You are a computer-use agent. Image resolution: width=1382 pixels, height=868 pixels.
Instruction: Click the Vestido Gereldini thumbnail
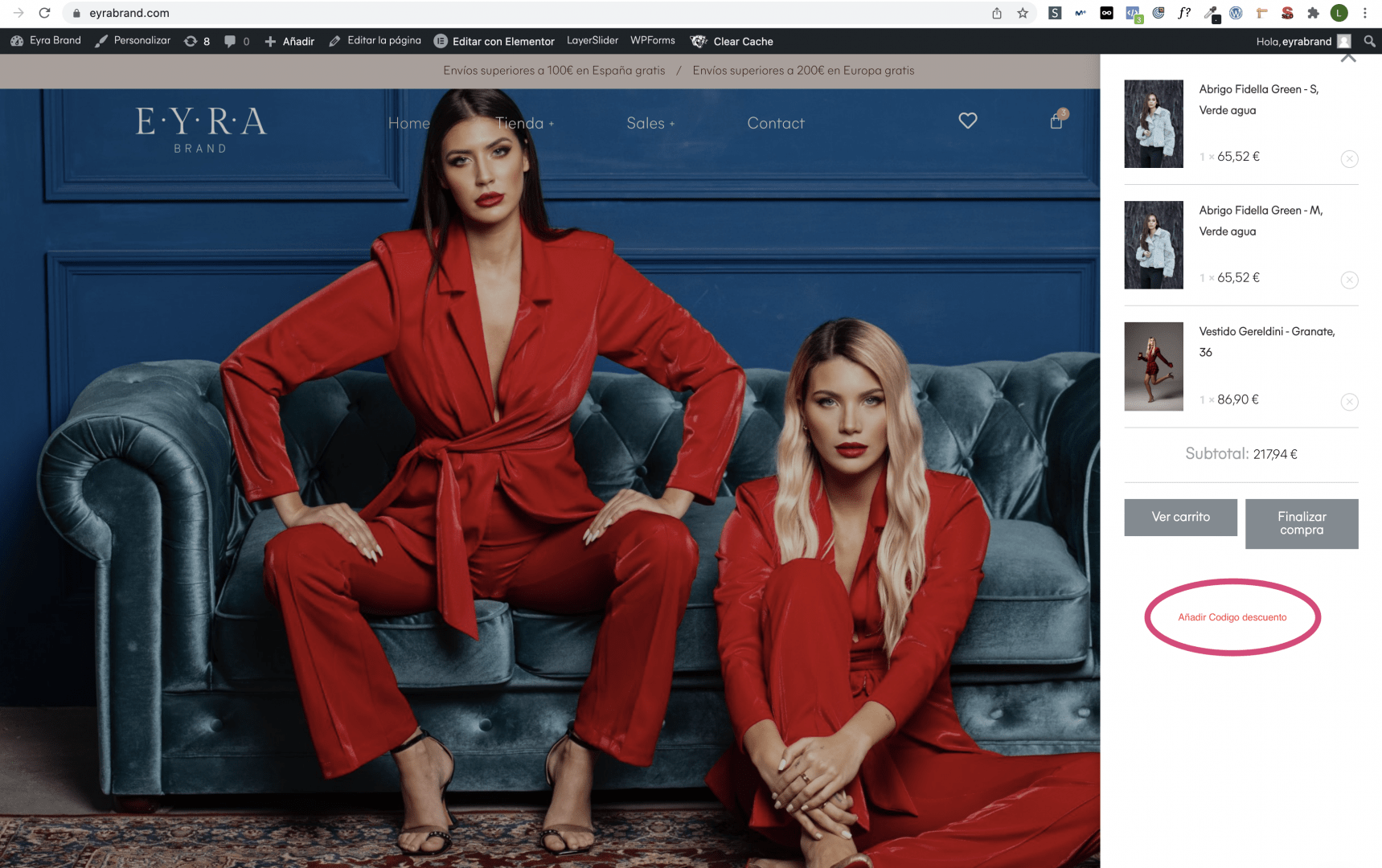point(1154,366)
